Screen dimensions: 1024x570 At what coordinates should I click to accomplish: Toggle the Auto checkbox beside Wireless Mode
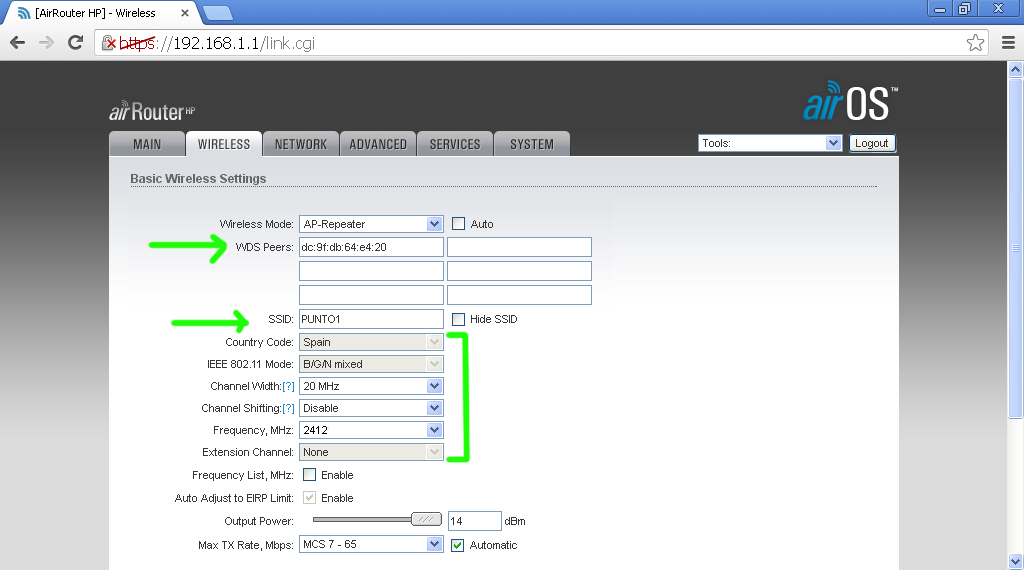(x=458, y=224)
